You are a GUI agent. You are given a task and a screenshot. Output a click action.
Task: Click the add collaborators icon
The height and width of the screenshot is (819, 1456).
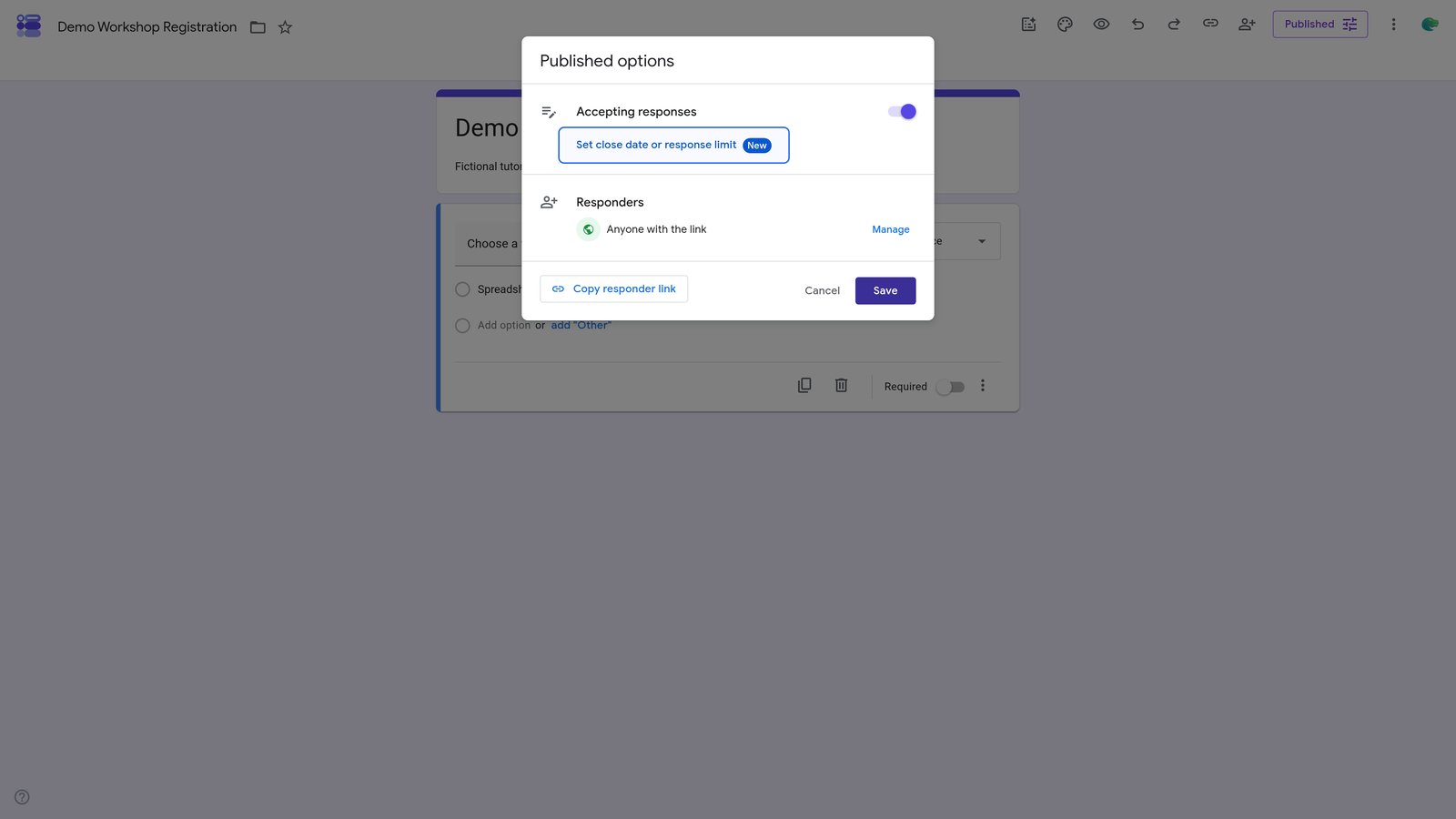[x=1247, y=25]
